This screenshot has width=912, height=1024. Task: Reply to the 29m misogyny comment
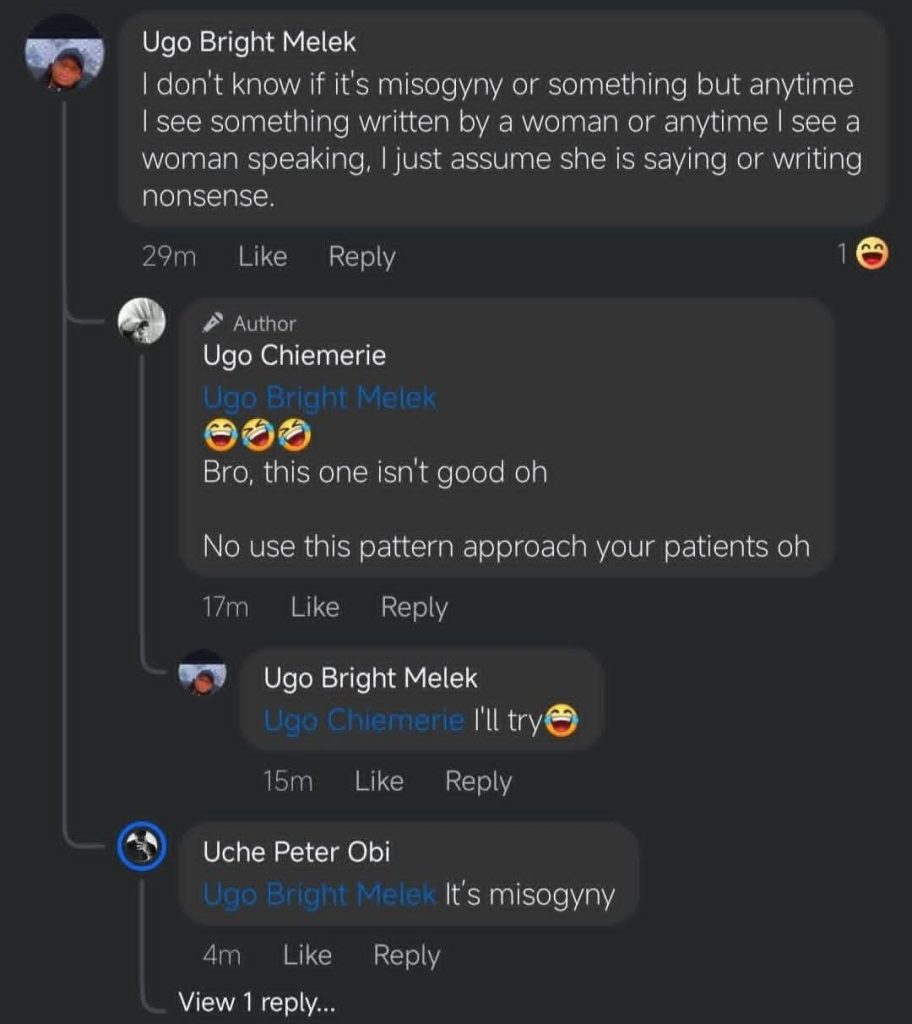tap(362, 257)
